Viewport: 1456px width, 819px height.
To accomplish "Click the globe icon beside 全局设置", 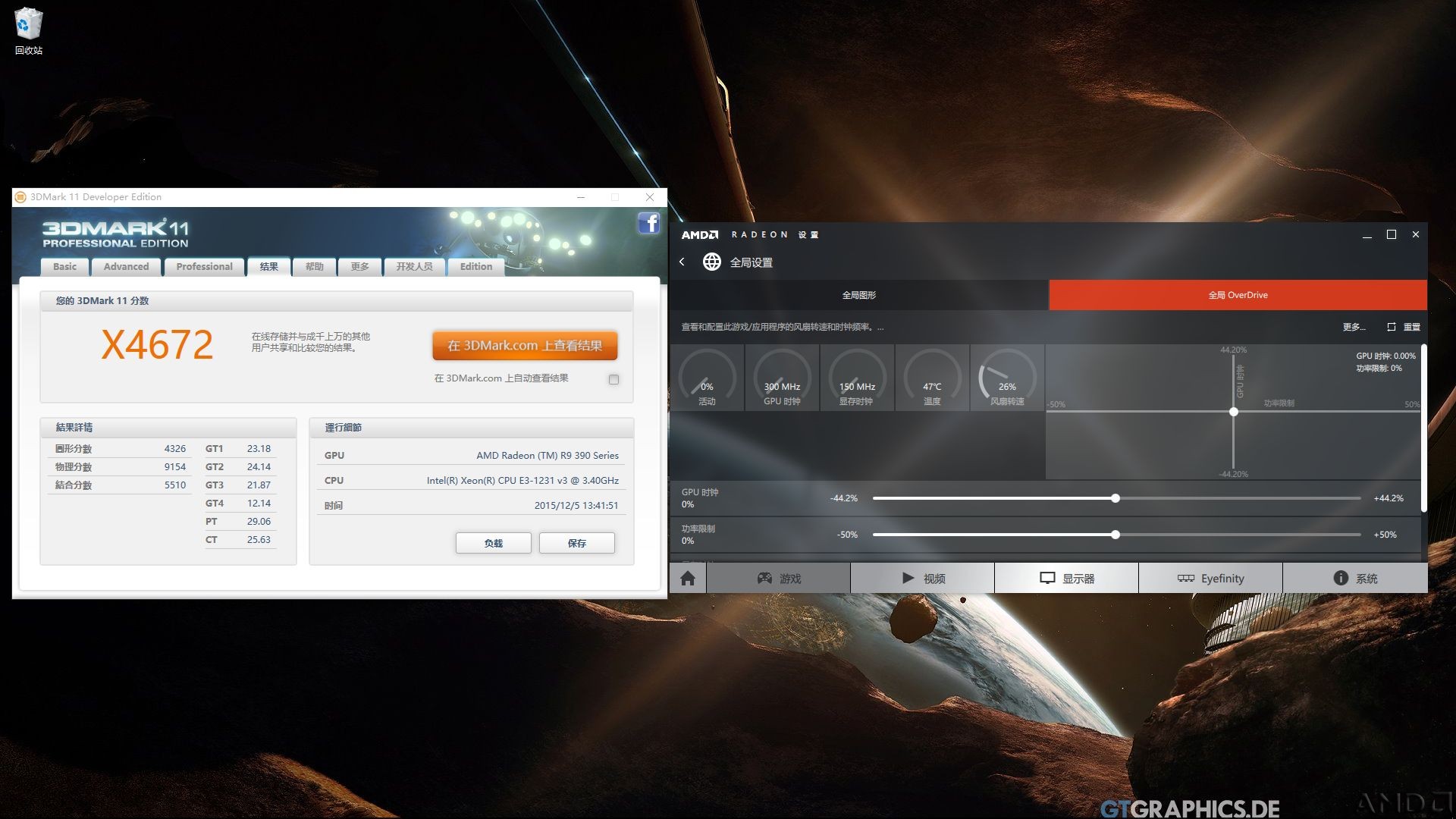I will tap(711, 262).
